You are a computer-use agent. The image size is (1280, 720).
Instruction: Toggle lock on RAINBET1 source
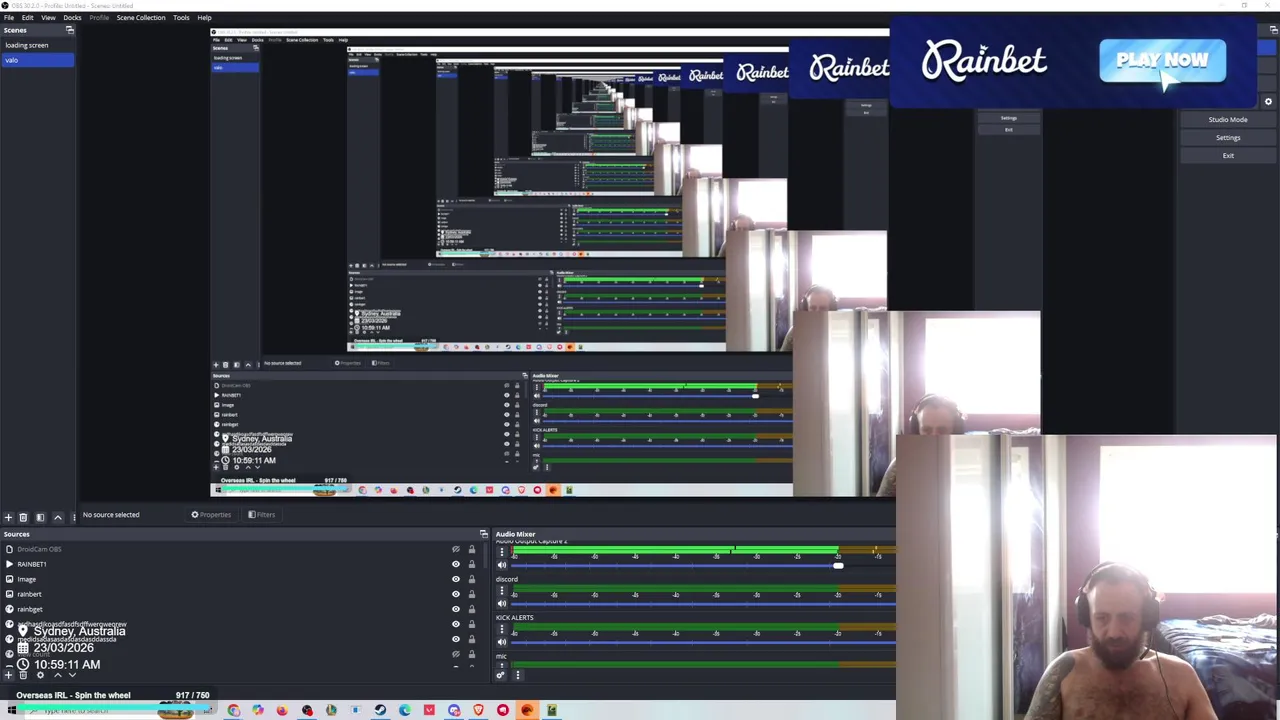(x=472, y=564)
